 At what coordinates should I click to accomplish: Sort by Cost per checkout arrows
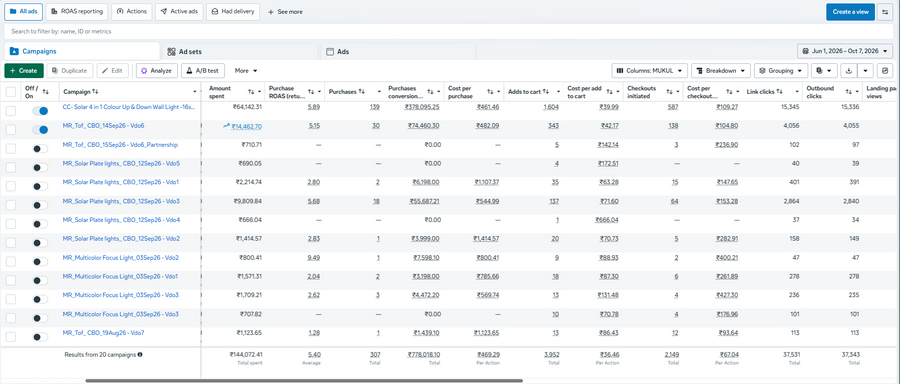pyautogui.click(x=729, y=91)
